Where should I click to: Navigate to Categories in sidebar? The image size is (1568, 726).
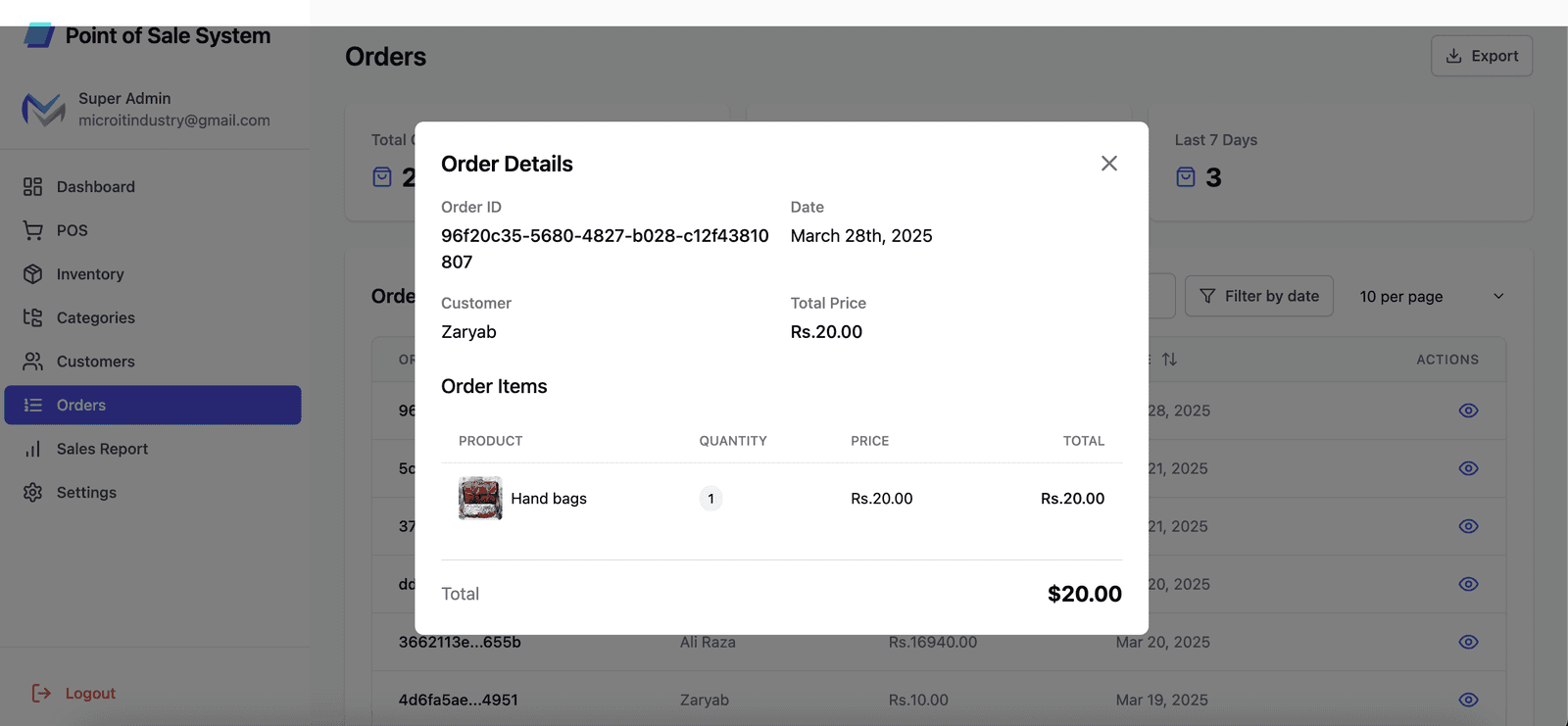153,317
